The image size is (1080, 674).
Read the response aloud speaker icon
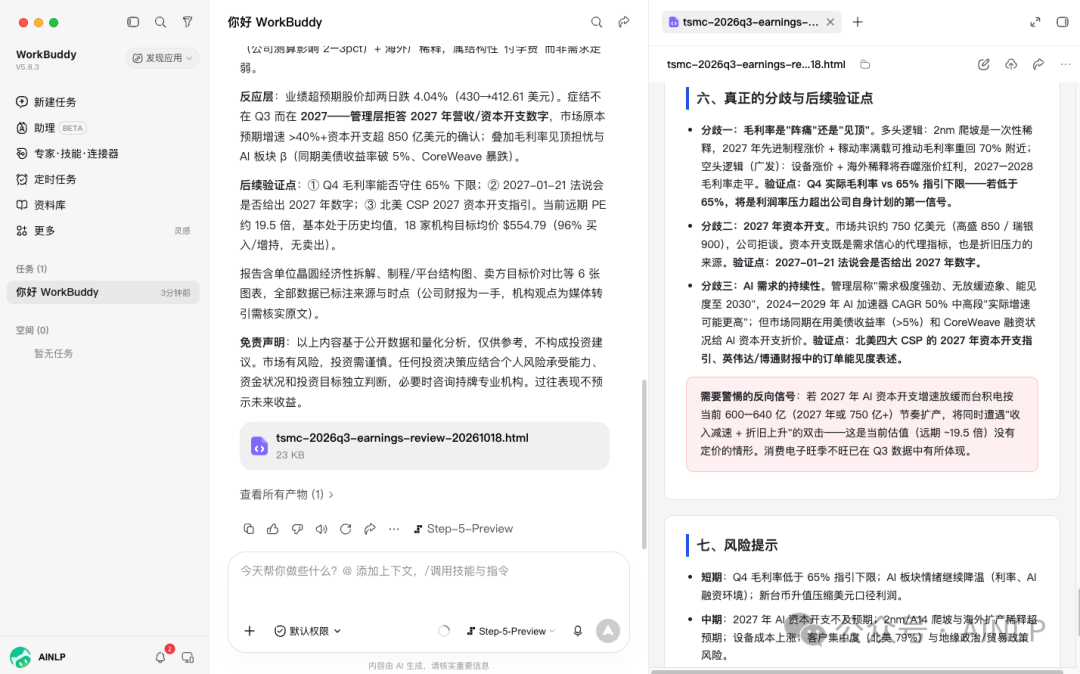pos(322,529)
